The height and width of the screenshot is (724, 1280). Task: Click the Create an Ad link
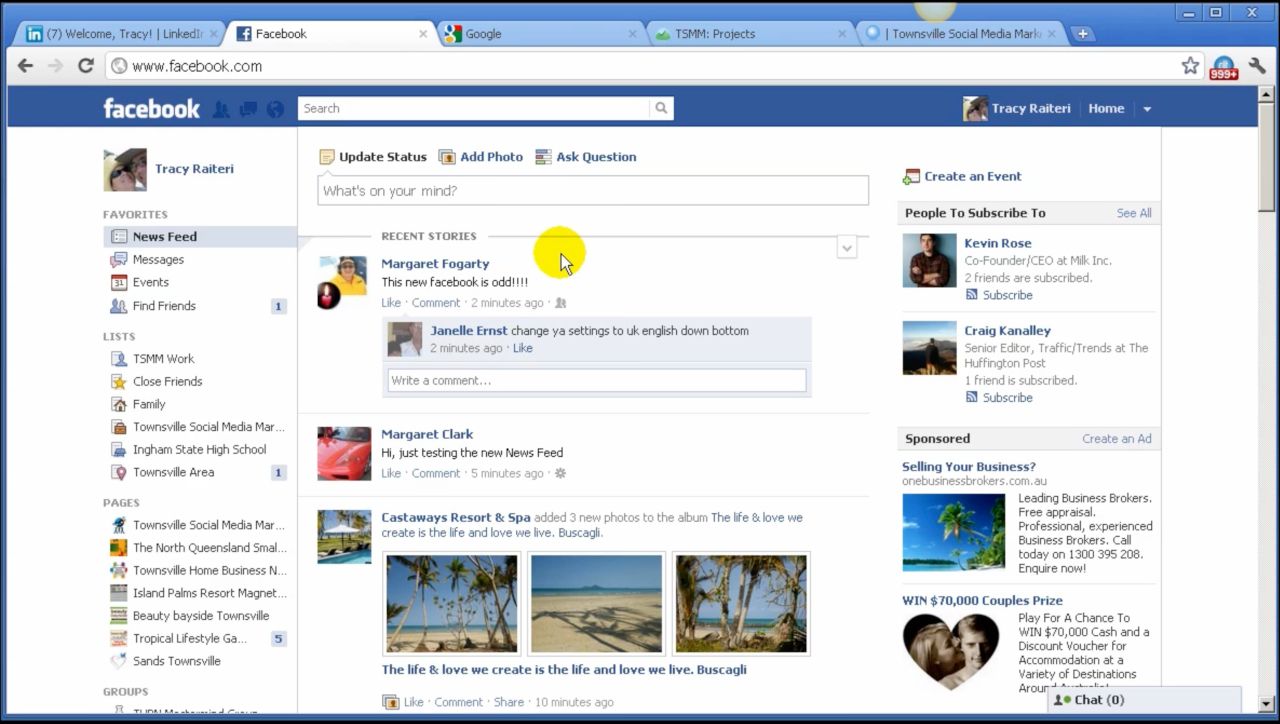tap(1117, 439)
